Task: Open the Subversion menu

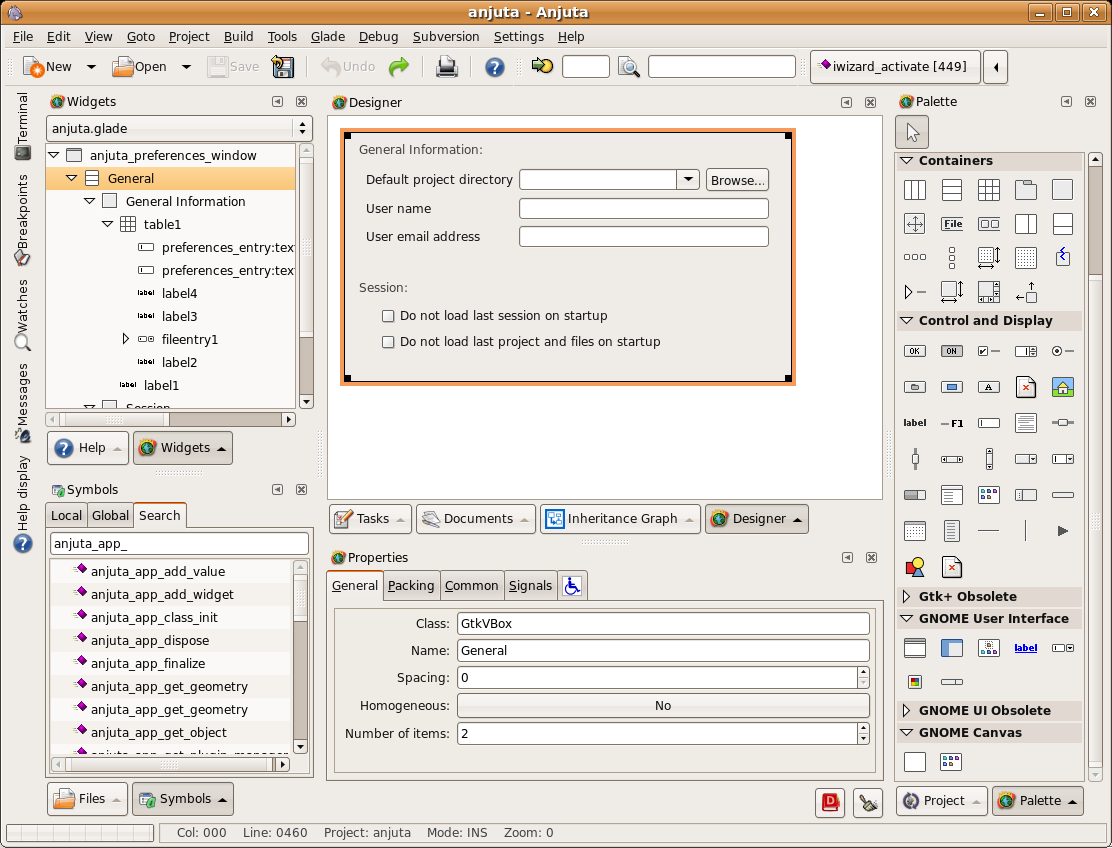Action: click(446, 36)
